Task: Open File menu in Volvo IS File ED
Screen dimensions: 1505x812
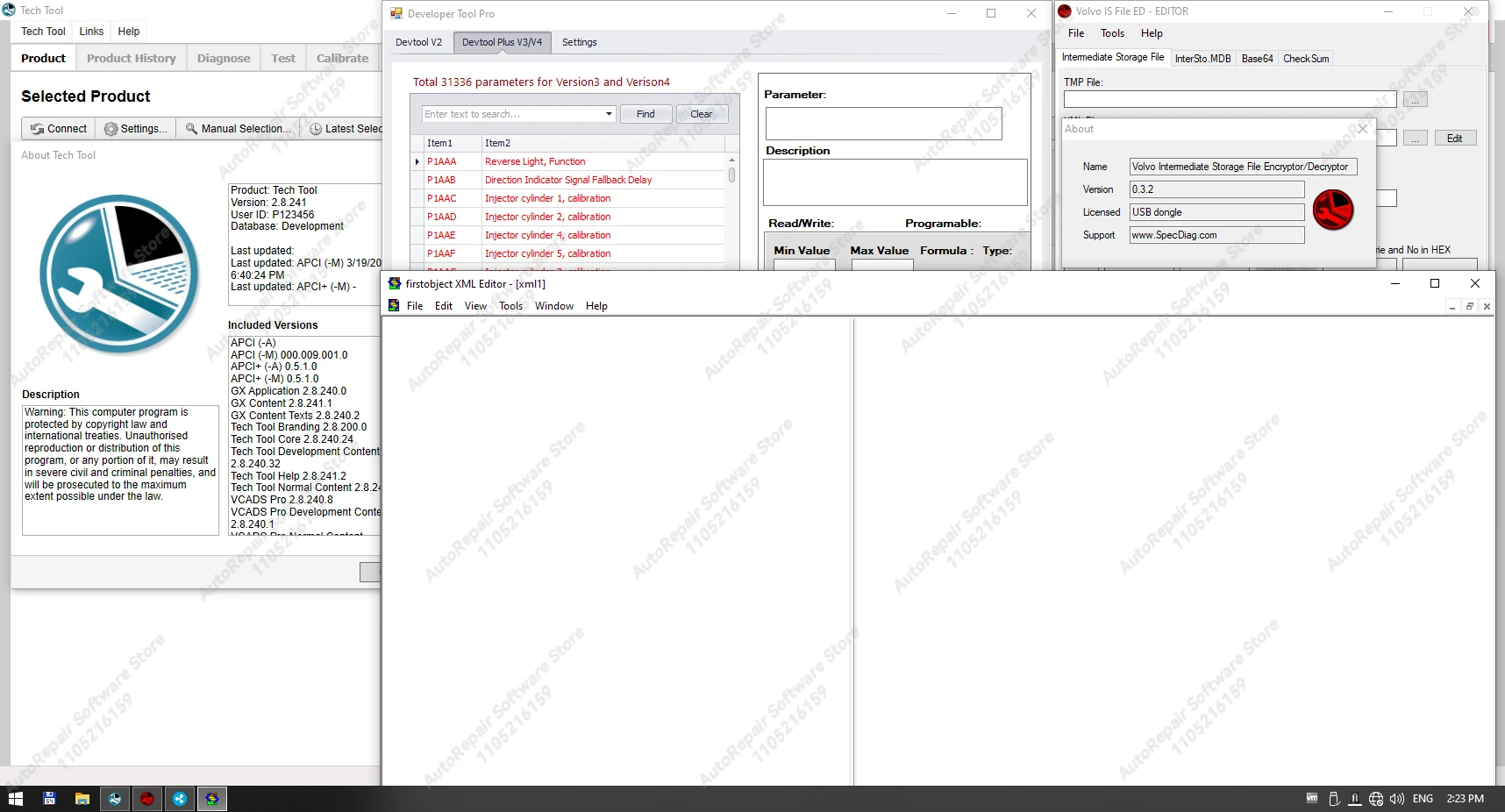Action: click(x=1076, y=33)
